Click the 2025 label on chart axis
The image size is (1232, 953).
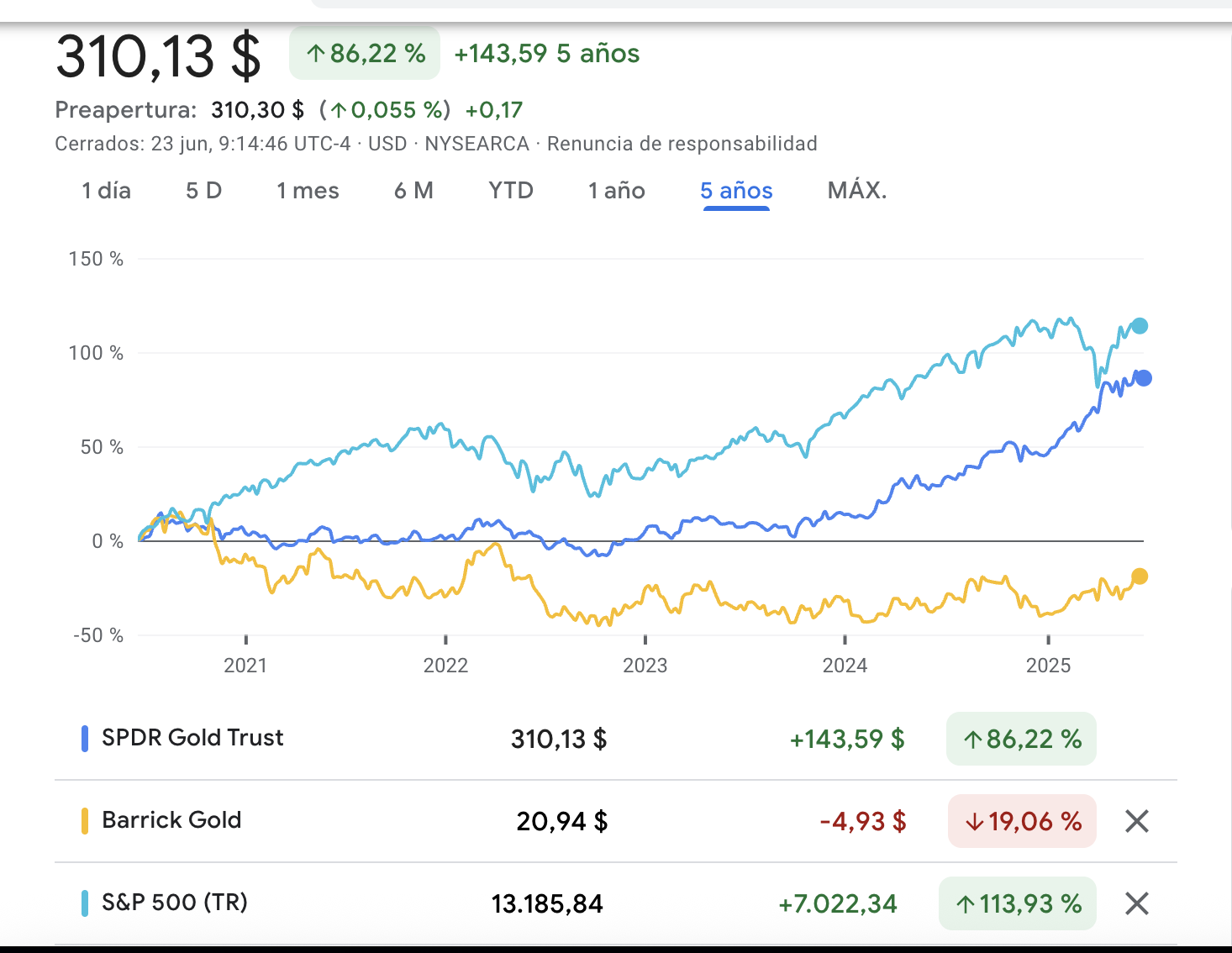1048,666
